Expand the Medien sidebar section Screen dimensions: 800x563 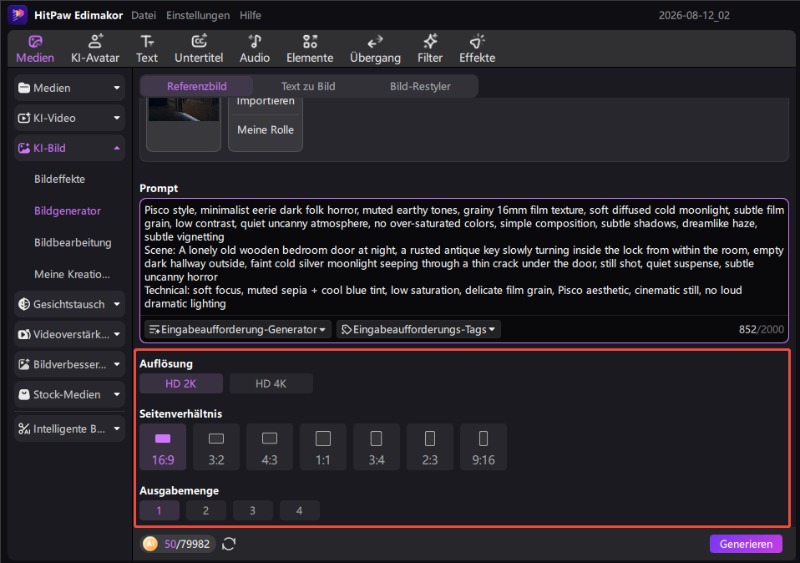coord(69,88)
